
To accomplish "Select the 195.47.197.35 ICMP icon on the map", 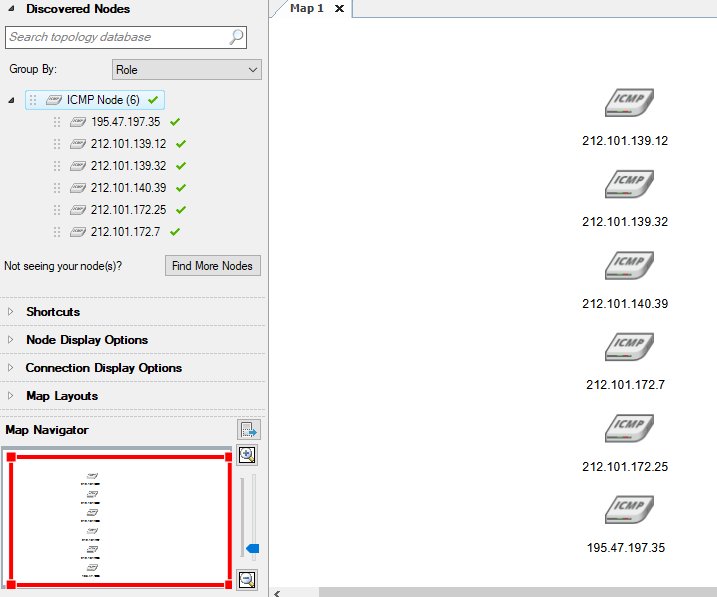I will pos(629,510).
